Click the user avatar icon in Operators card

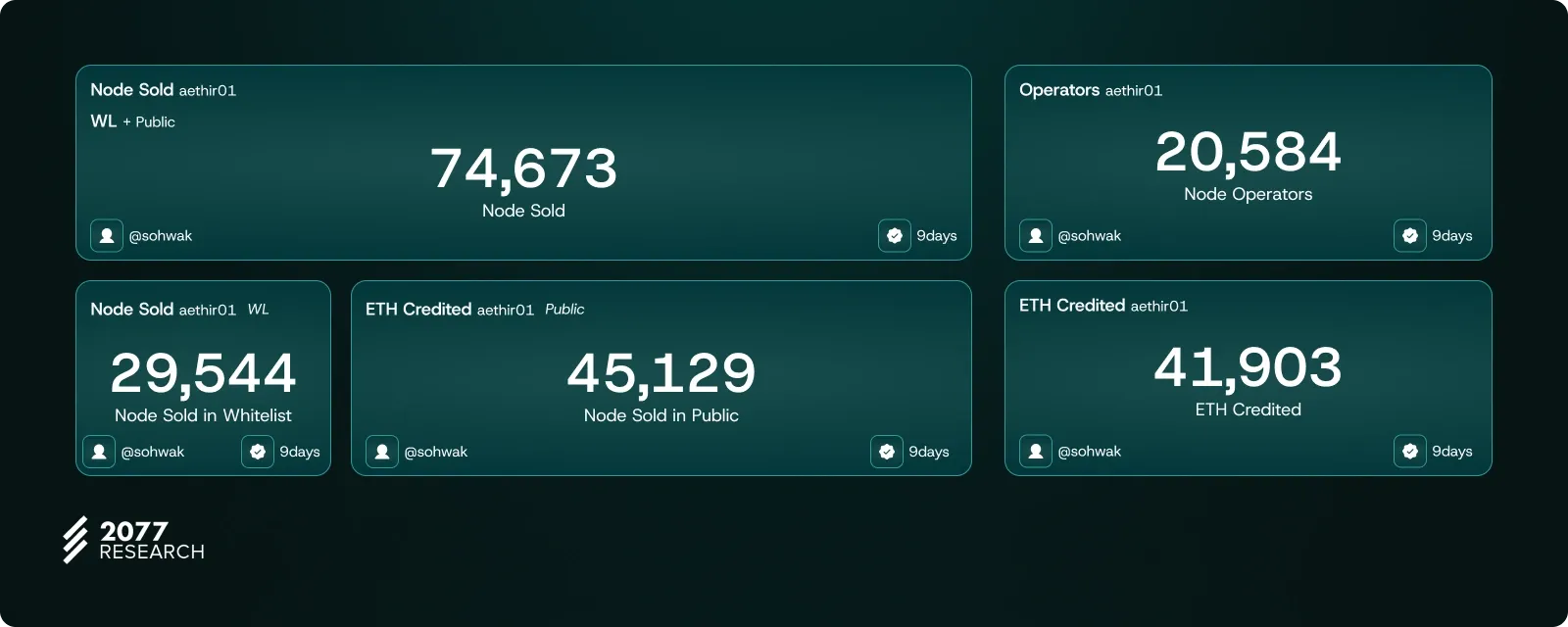[1036, 236]
